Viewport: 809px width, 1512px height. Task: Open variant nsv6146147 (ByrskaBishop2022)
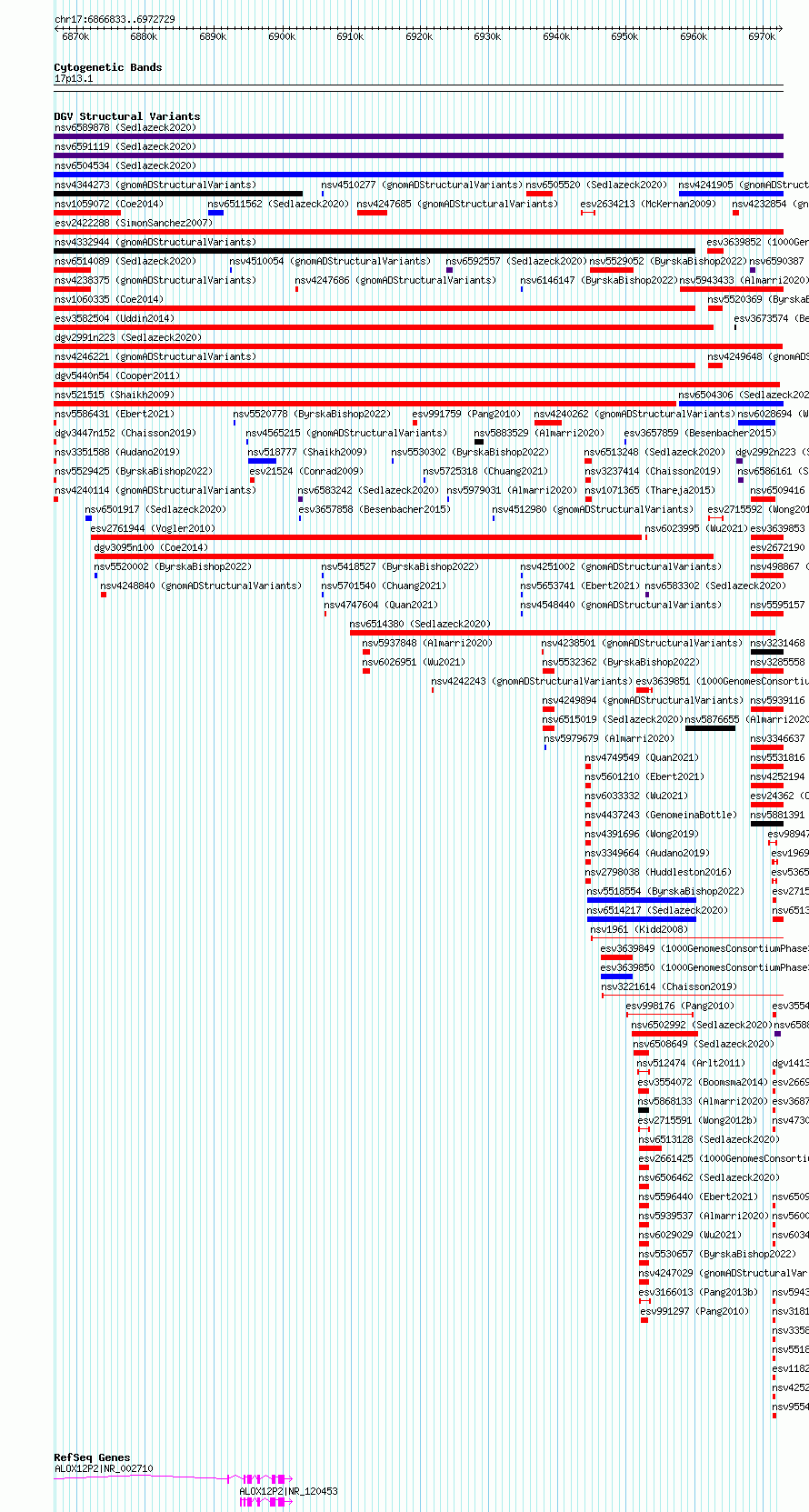point(599,280)
